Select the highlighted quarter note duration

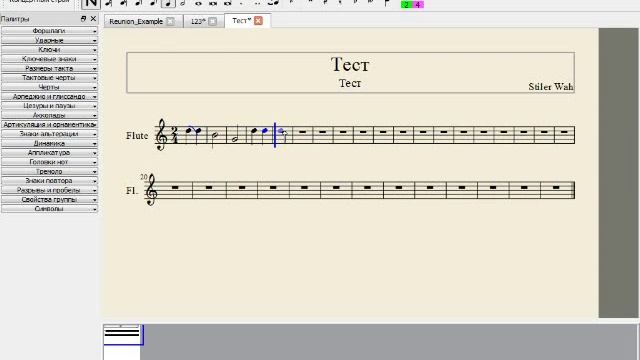click(168, 4)
